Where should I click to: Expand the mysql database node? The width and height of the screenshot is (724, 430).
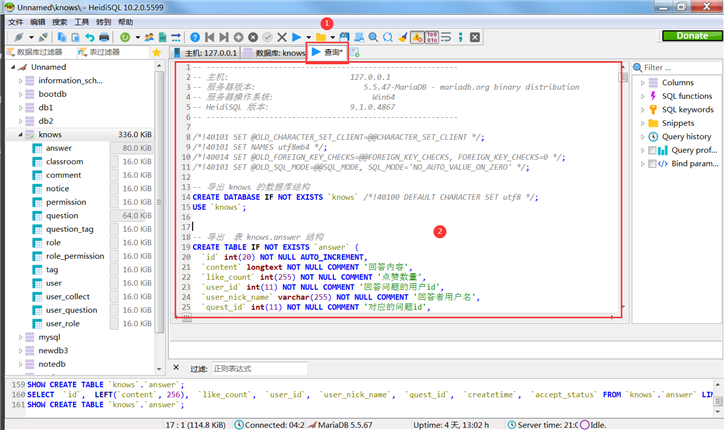pos(20,337)
